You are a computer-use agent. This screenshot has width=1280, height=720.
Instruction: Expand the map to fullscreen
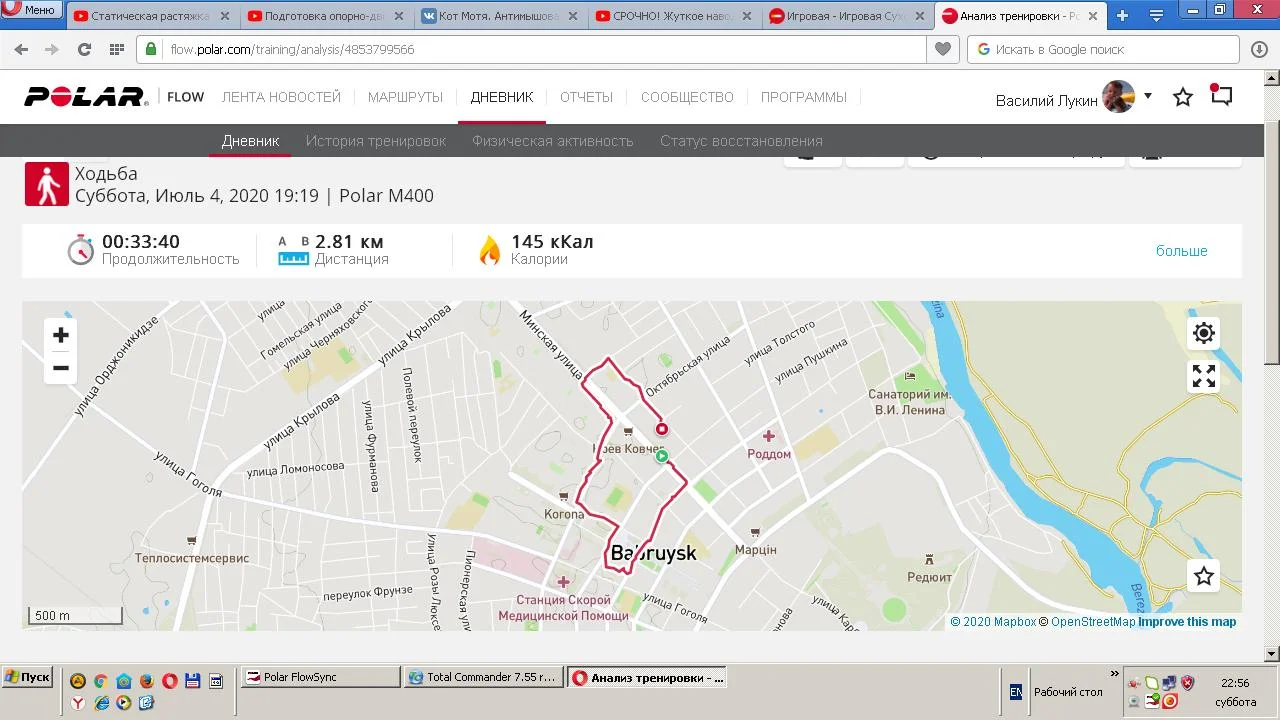[1204, 376]
